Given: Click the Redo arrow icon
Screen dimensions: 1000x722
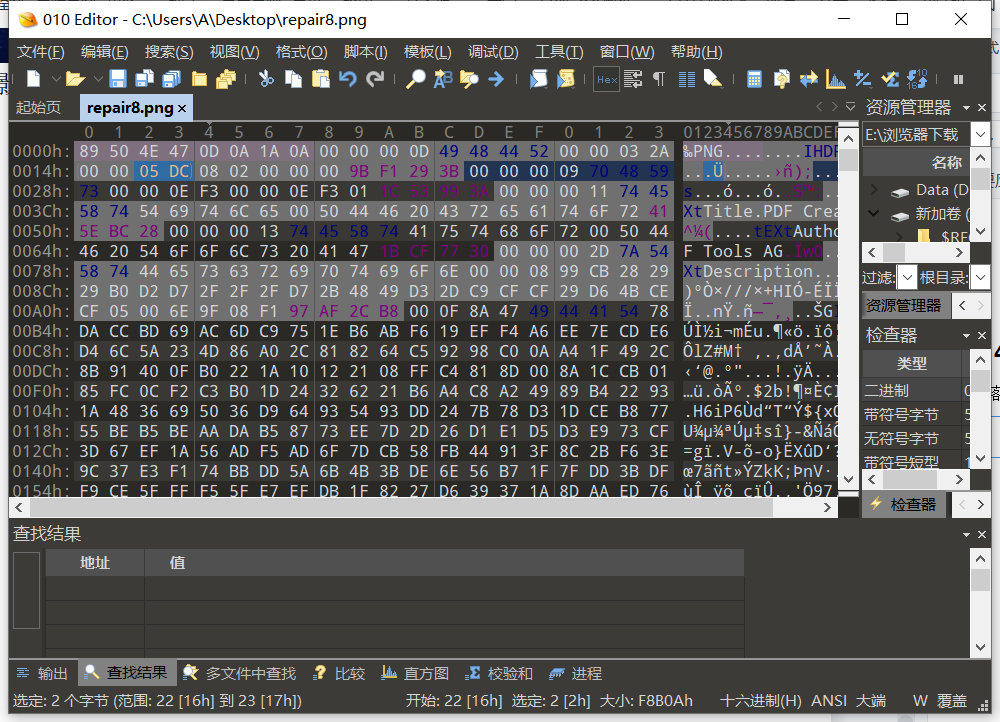Looking at the screenshot, I should tap(375, 79).
